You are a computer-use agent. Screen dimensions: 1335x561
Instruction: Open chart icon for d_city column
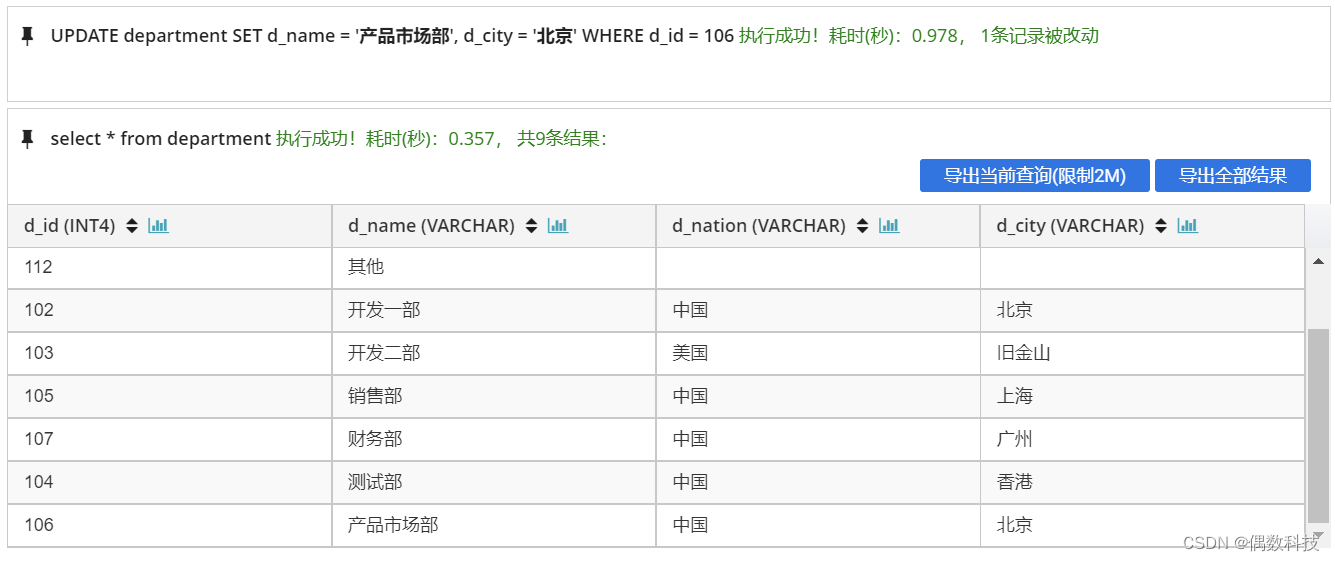[1187, 226]
